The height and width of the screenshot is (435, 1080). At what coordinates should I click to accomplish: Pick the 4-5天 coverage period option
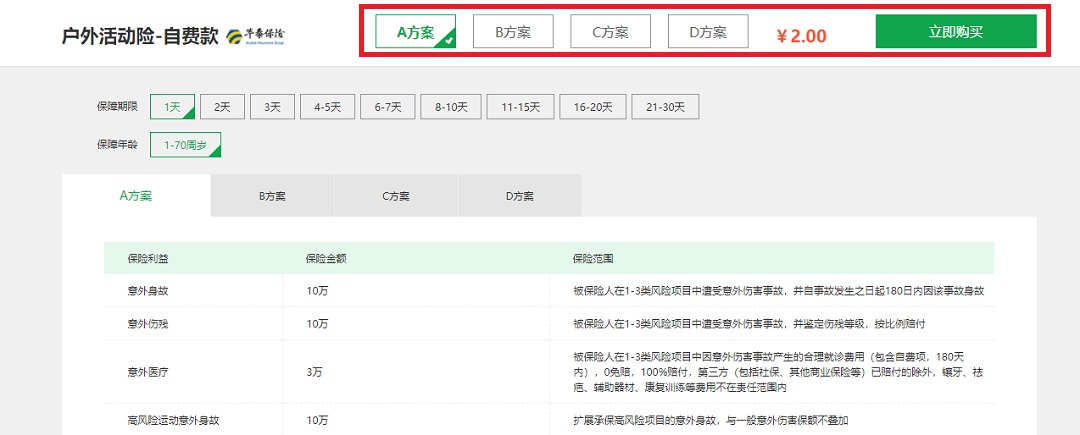tap(328, 106)
